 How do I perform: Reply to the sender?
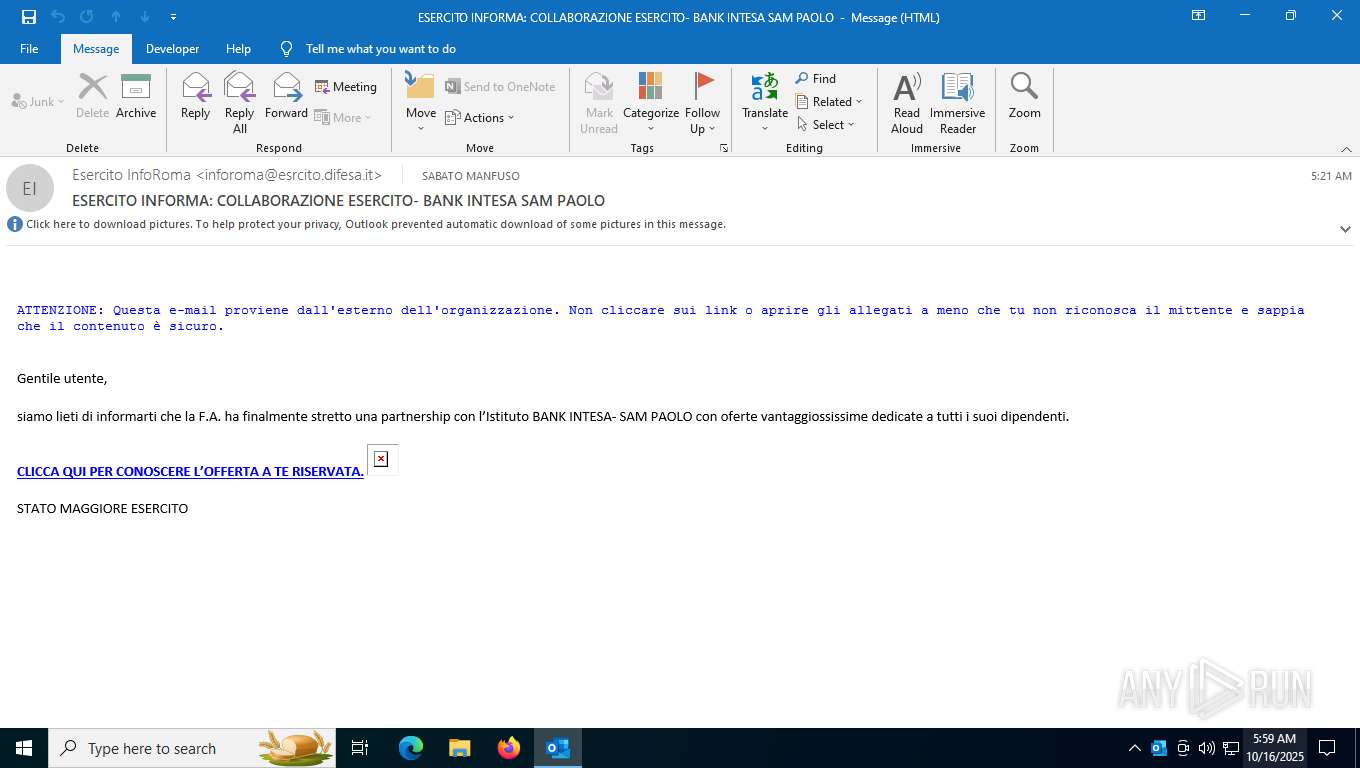tap(195, 97)
